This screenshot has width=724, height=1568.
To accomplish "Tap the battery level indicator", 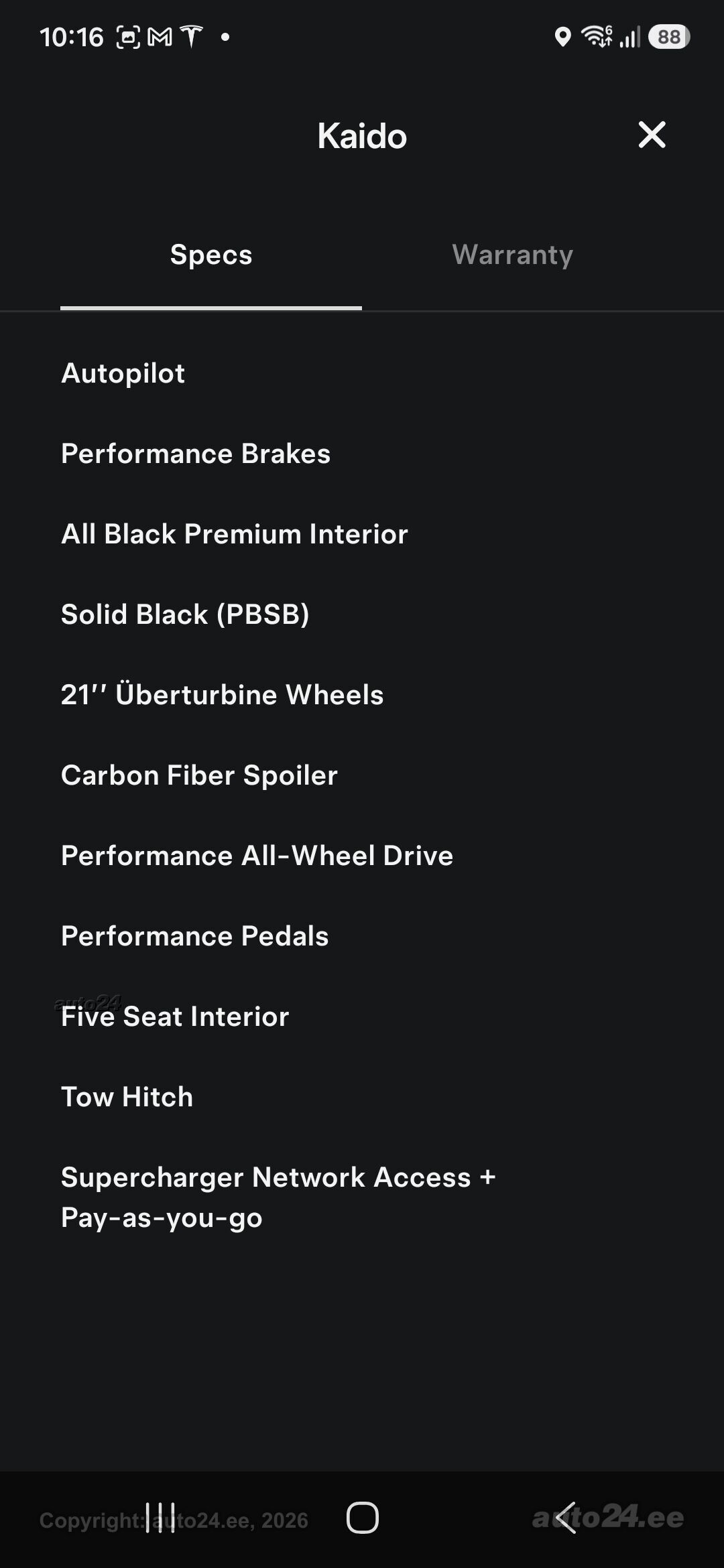I will click(669, 37).
